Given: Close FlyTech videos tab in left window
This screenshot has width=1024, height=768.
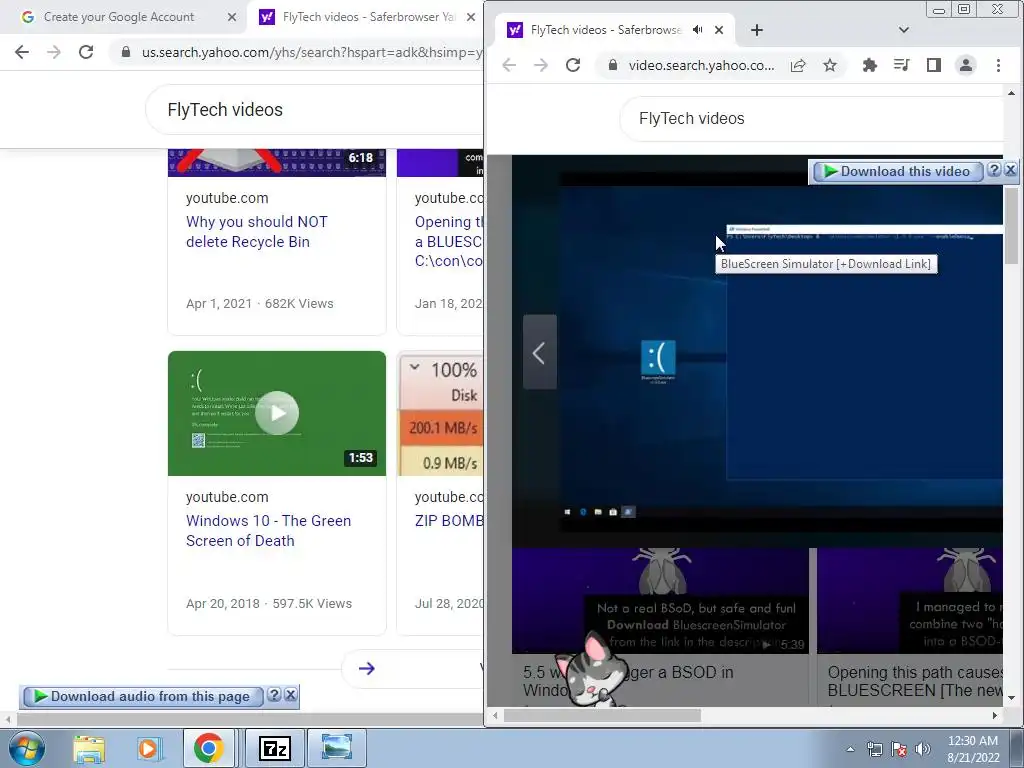Looking at the screenshot, I should coord(471,17).
